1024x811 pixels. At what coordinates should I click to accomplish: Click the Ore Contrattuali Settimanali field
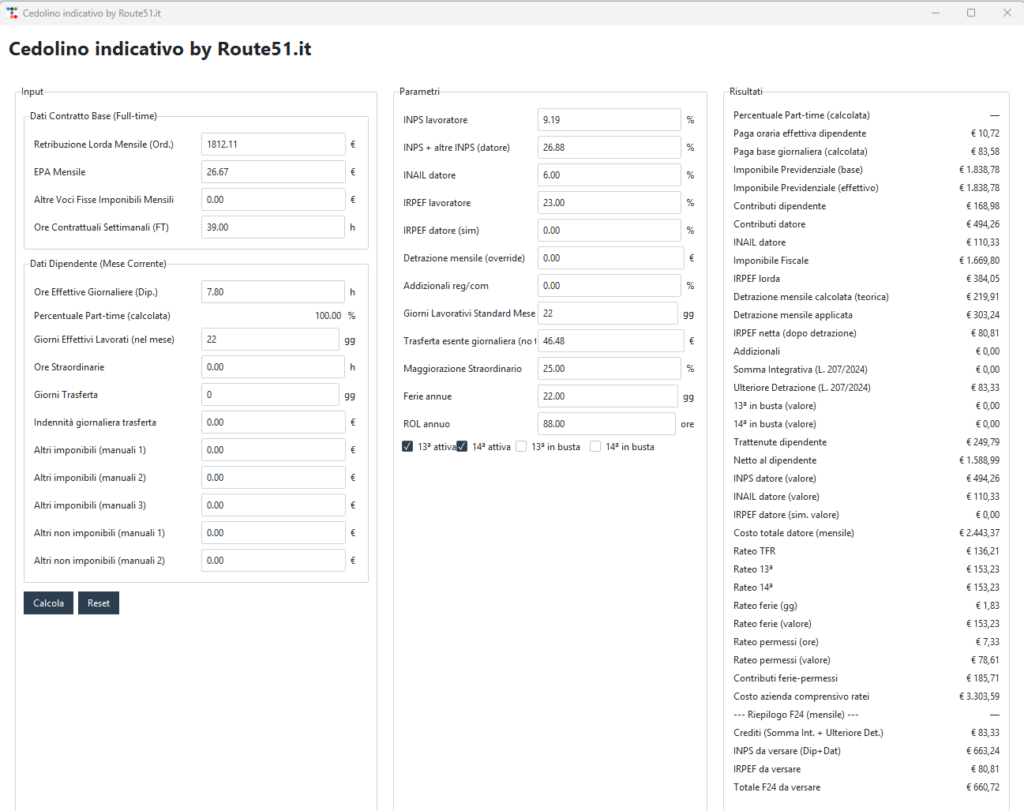coord(272,227)
